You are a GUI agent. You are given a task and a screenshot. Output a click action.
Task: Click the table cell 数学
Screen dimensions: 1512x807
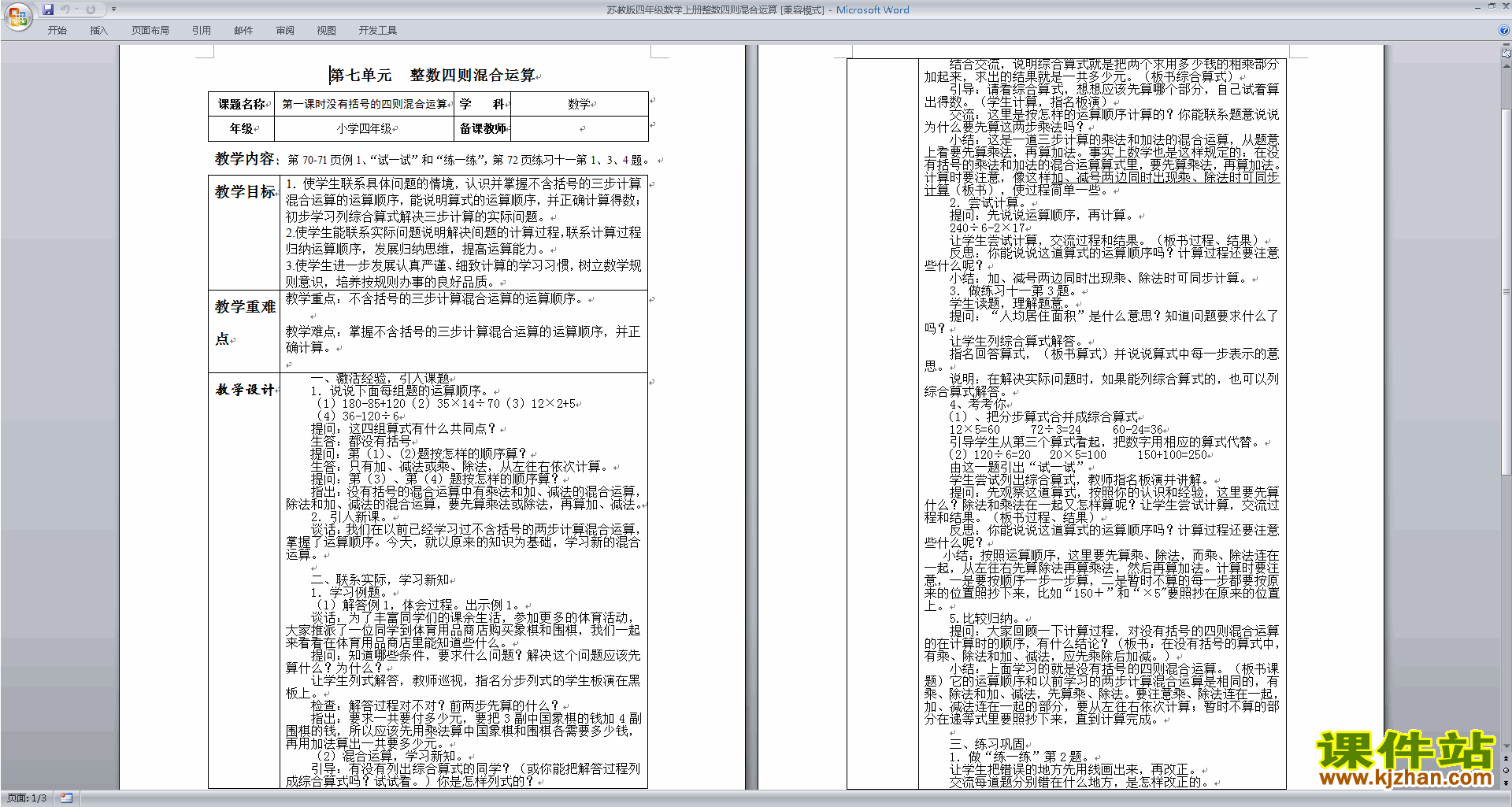tap(579, 104)
